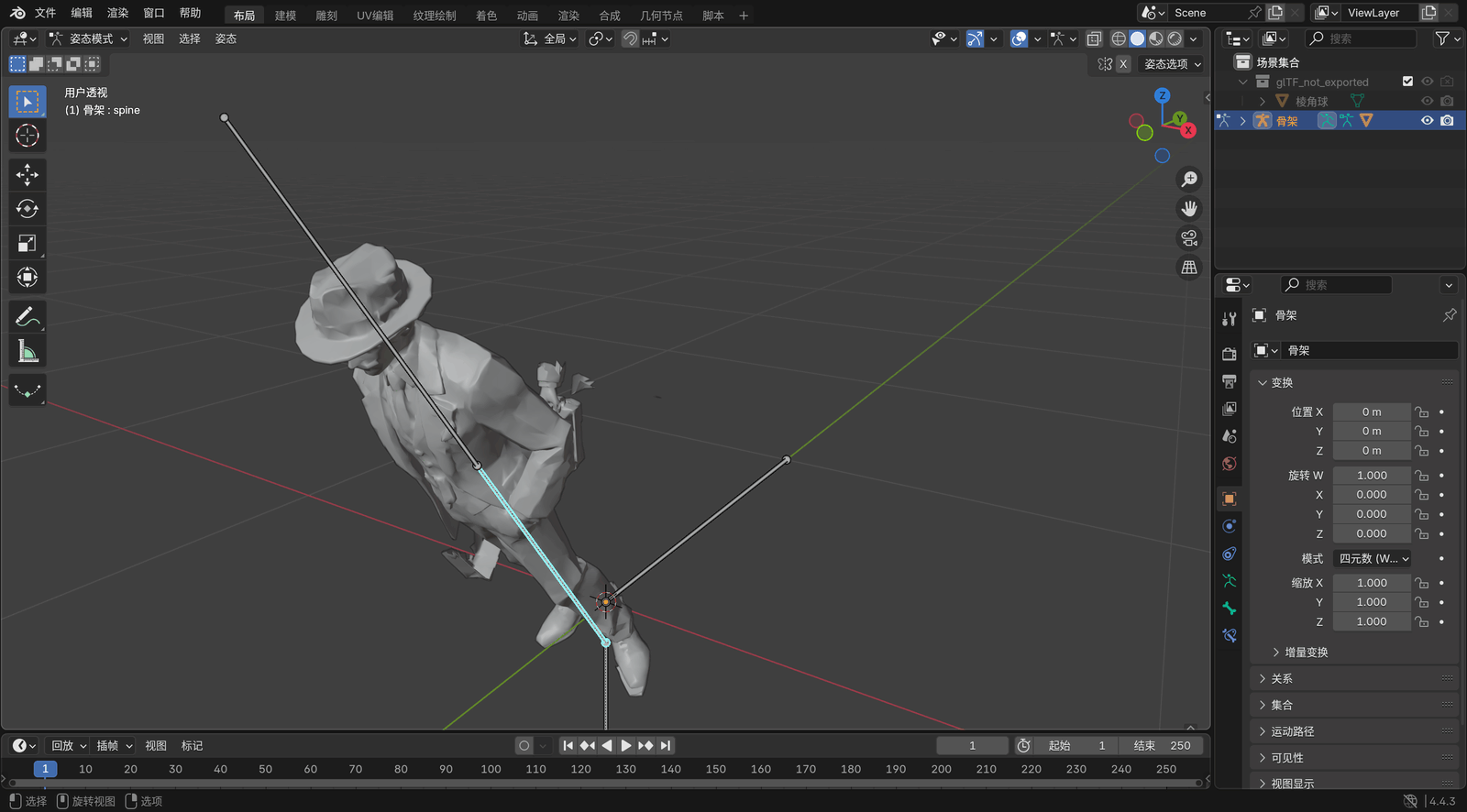
Task: Open the Tool properties tab
Action: coord(1230,319)
